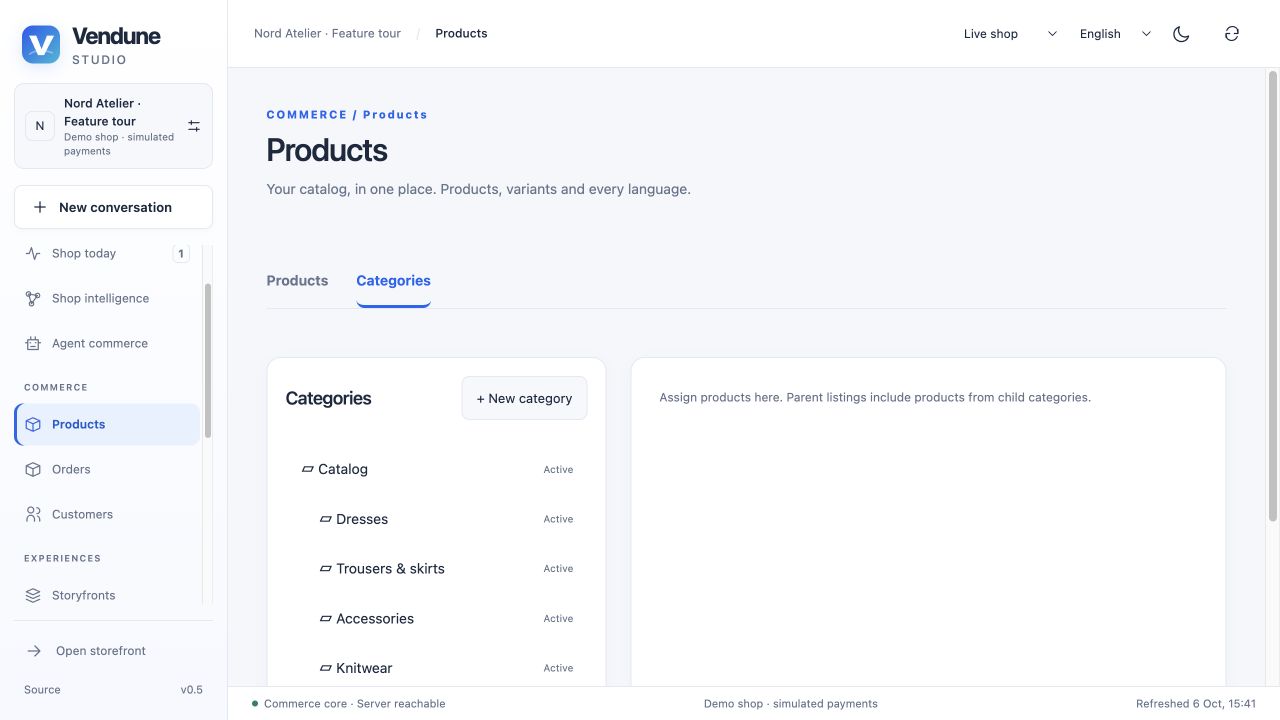1280x720 pixels.
Task: Go to Customers in sidebar
Action: point(107,514)
